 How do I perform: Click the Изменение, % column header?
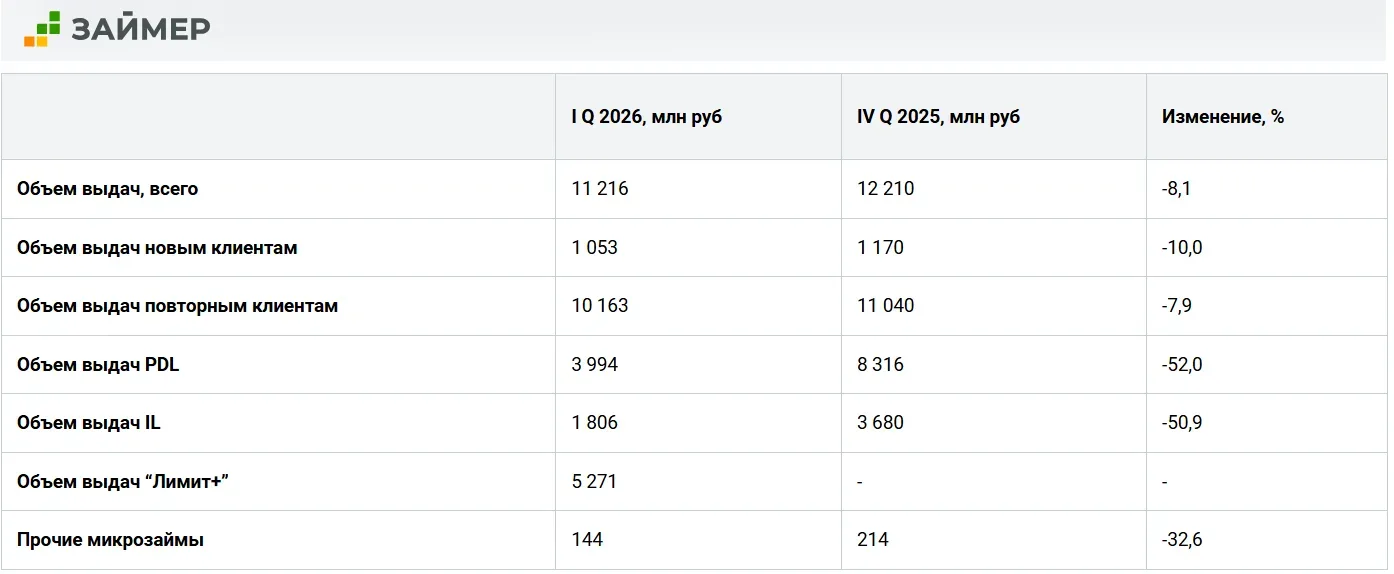pos(1222,117)
